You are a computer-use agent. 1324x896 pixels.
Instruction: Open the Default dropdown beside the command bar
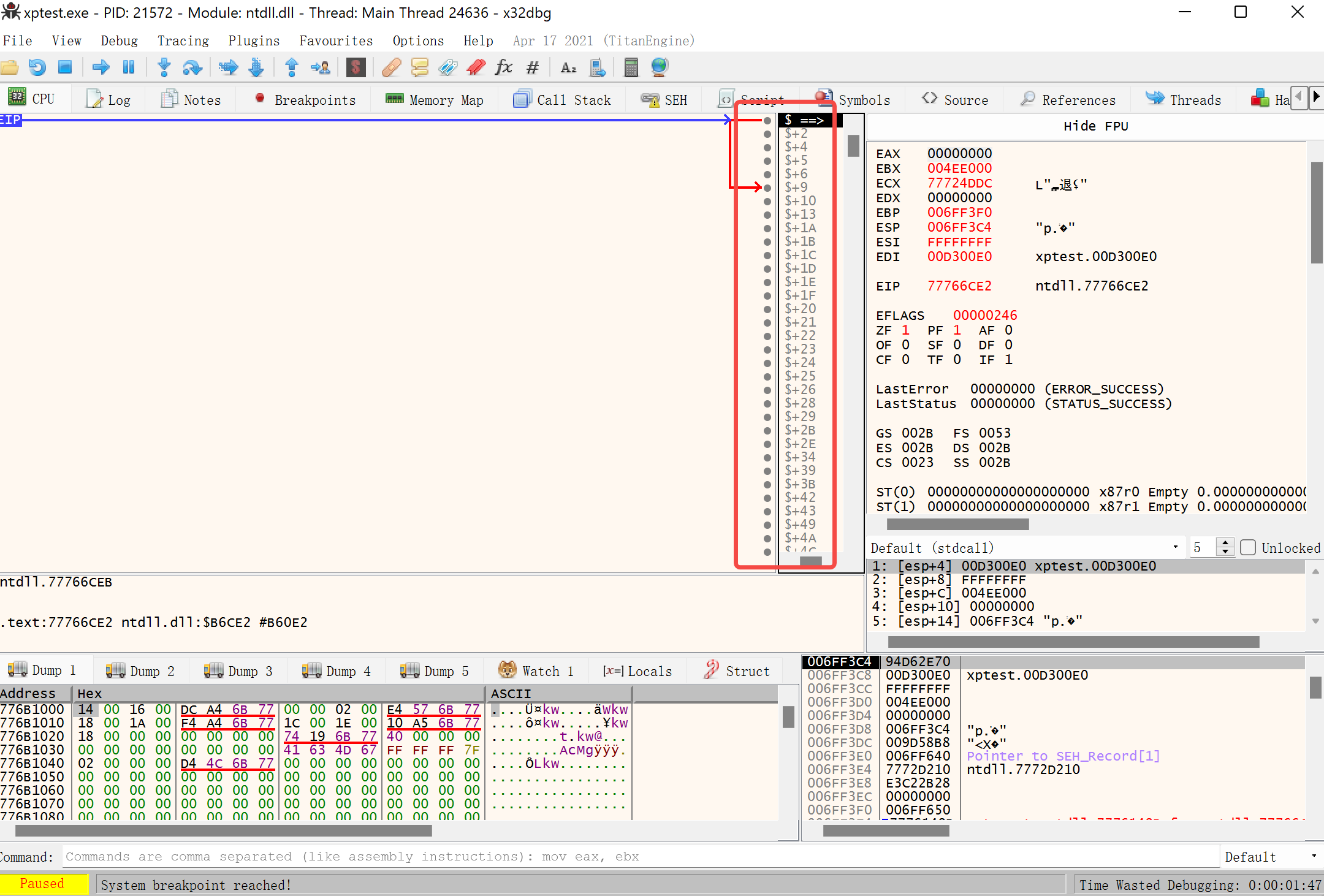[1312, 856]
